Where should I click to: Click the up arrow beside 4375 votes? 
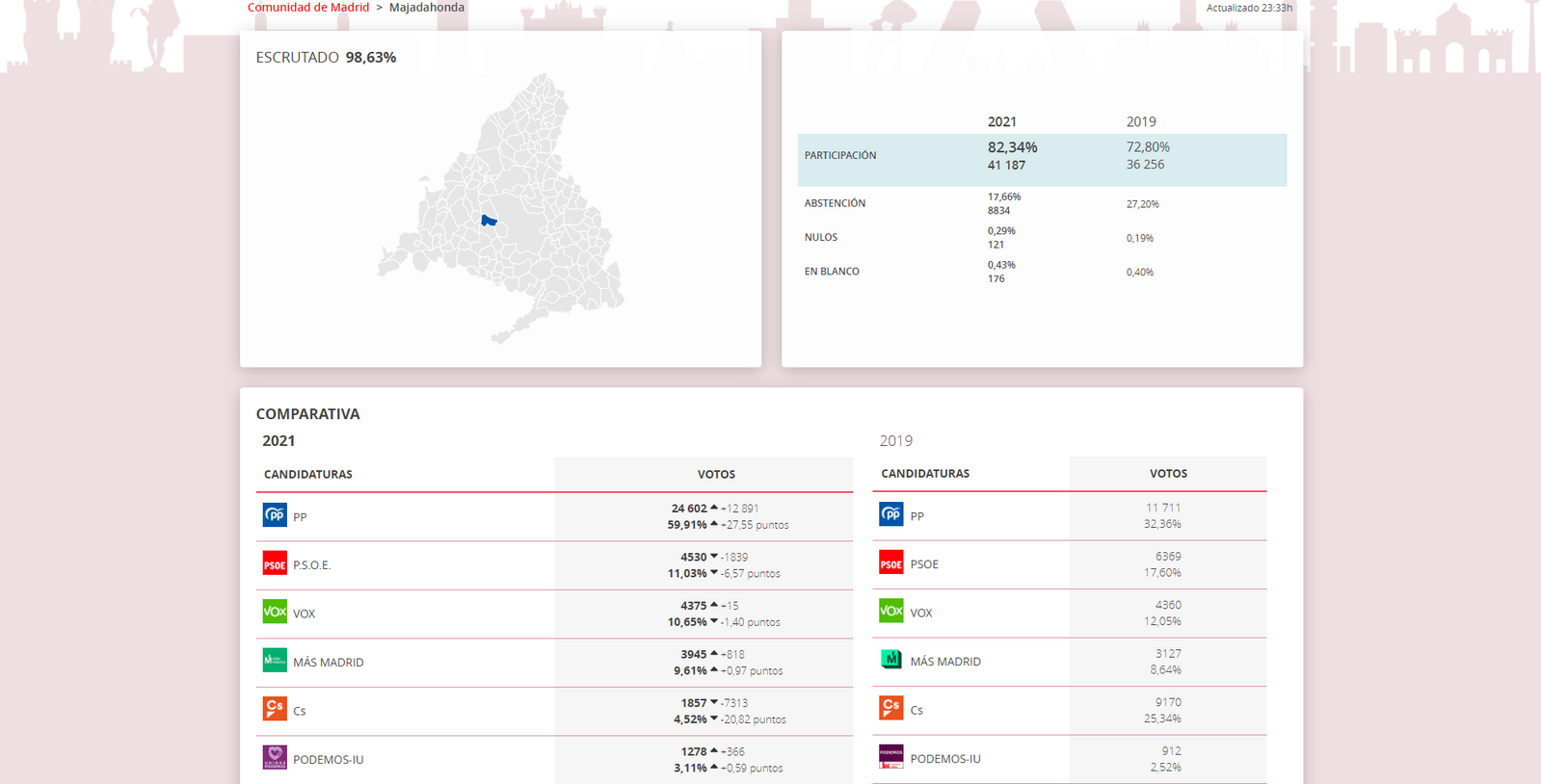714,605
